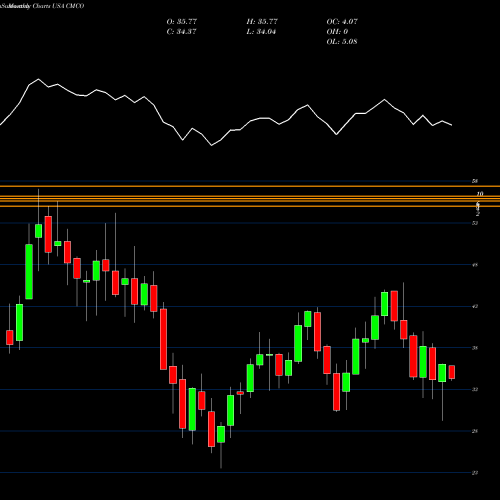The image size is (500, 500).
Task: Click the price axis label '48'
Action: [475, 265]
